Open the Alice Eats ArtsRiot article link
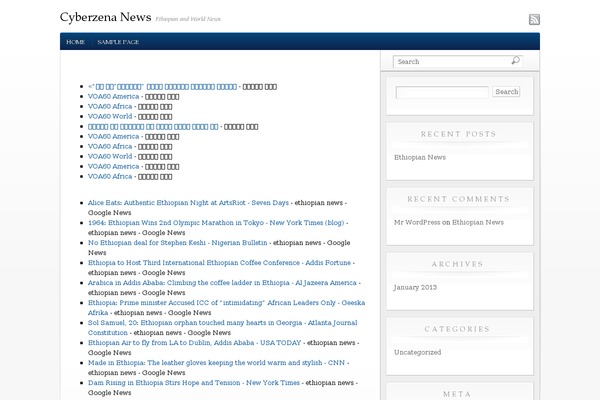The width and height of the screenshot is (600, 400). click(188, 203)
